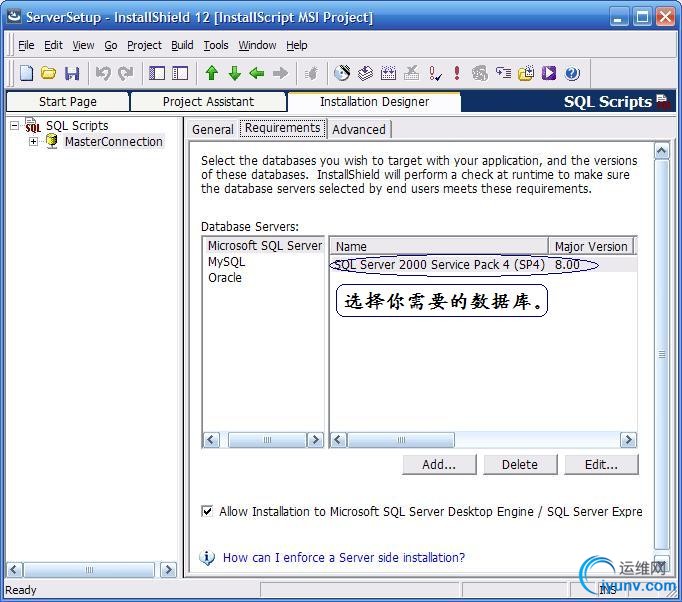Select Microsoft SQL Server in Database Servers
Image resolution: width=682 pixels, height=602 pixels.
[x=265, y=245]
